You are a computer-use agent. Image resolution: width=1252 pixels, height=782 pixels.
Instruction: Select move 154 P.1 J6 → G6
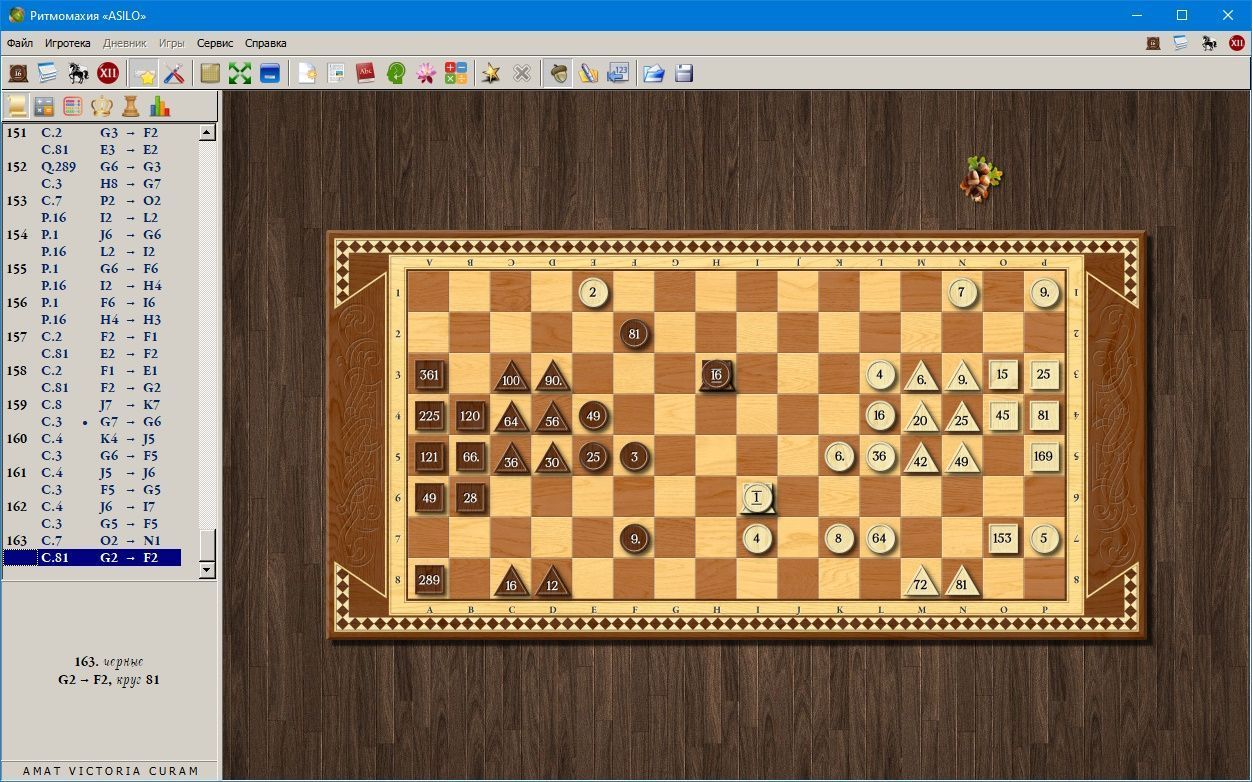point(92,234)
